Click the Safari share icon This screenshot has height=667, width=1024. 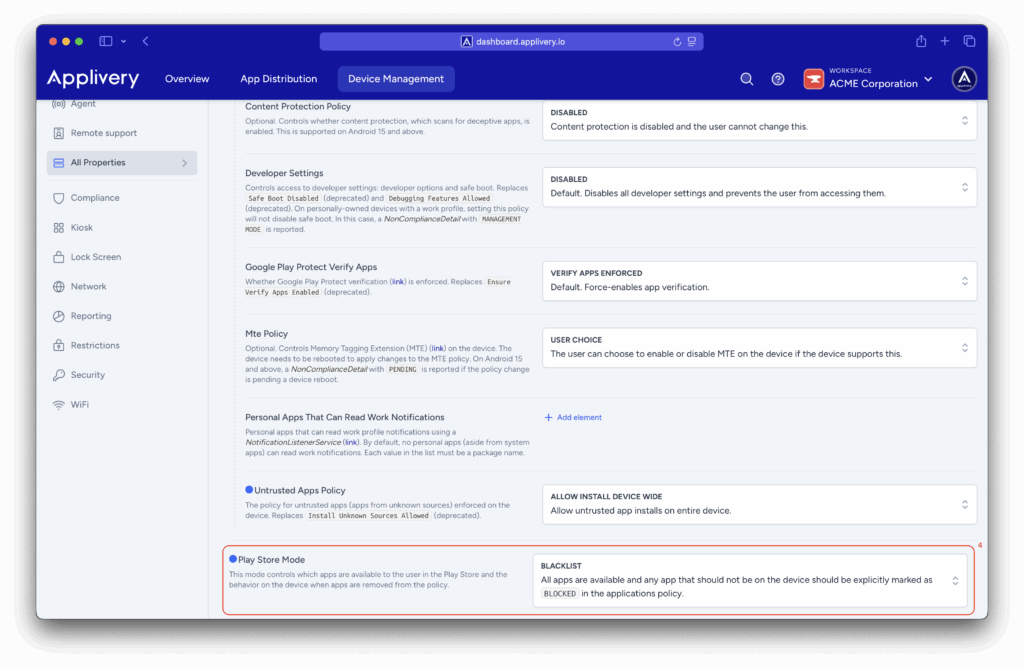pos(921,41)
